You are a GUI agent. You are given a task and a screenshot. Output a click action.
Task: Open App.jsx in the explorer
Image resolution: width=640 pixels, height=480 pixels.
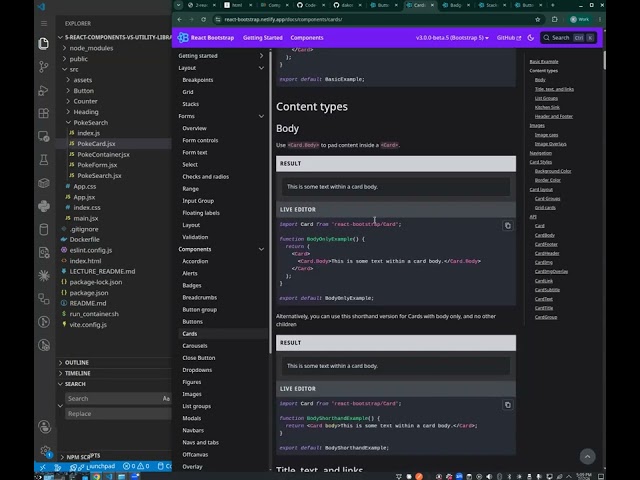coord(84,197)
